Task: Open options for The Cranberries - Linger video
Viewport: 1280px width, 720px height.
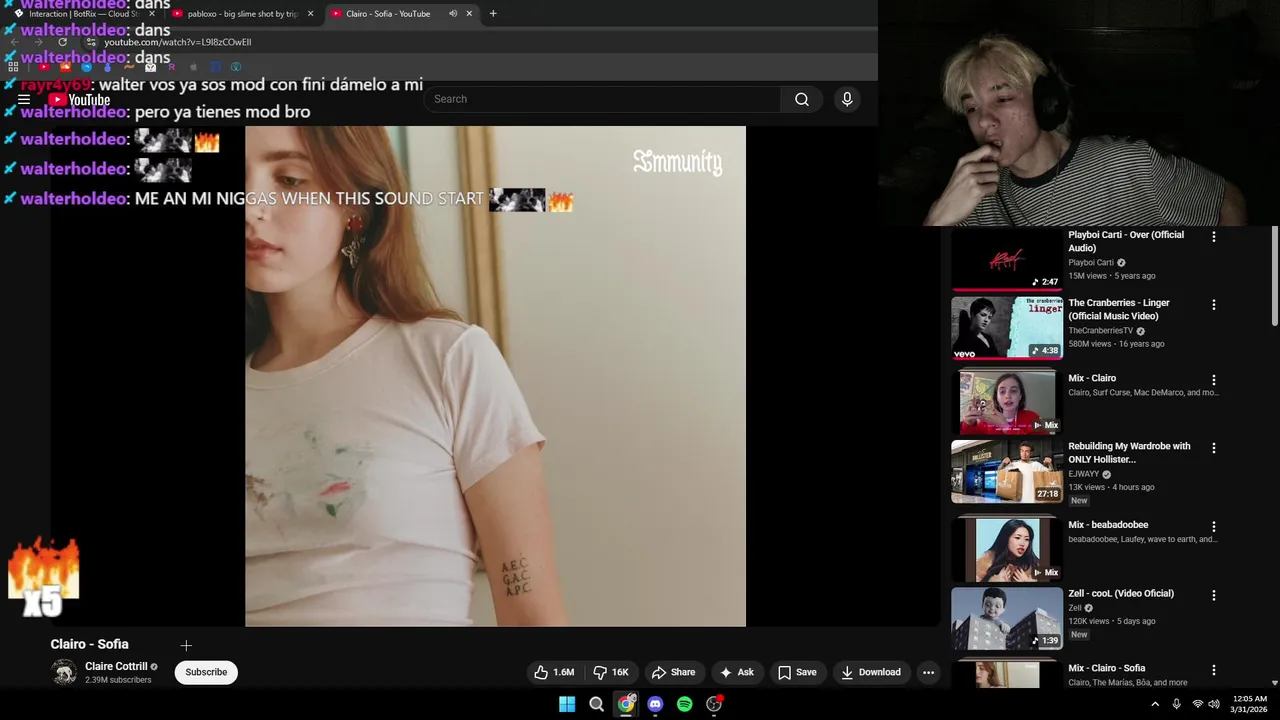Action: point(1214,305)
